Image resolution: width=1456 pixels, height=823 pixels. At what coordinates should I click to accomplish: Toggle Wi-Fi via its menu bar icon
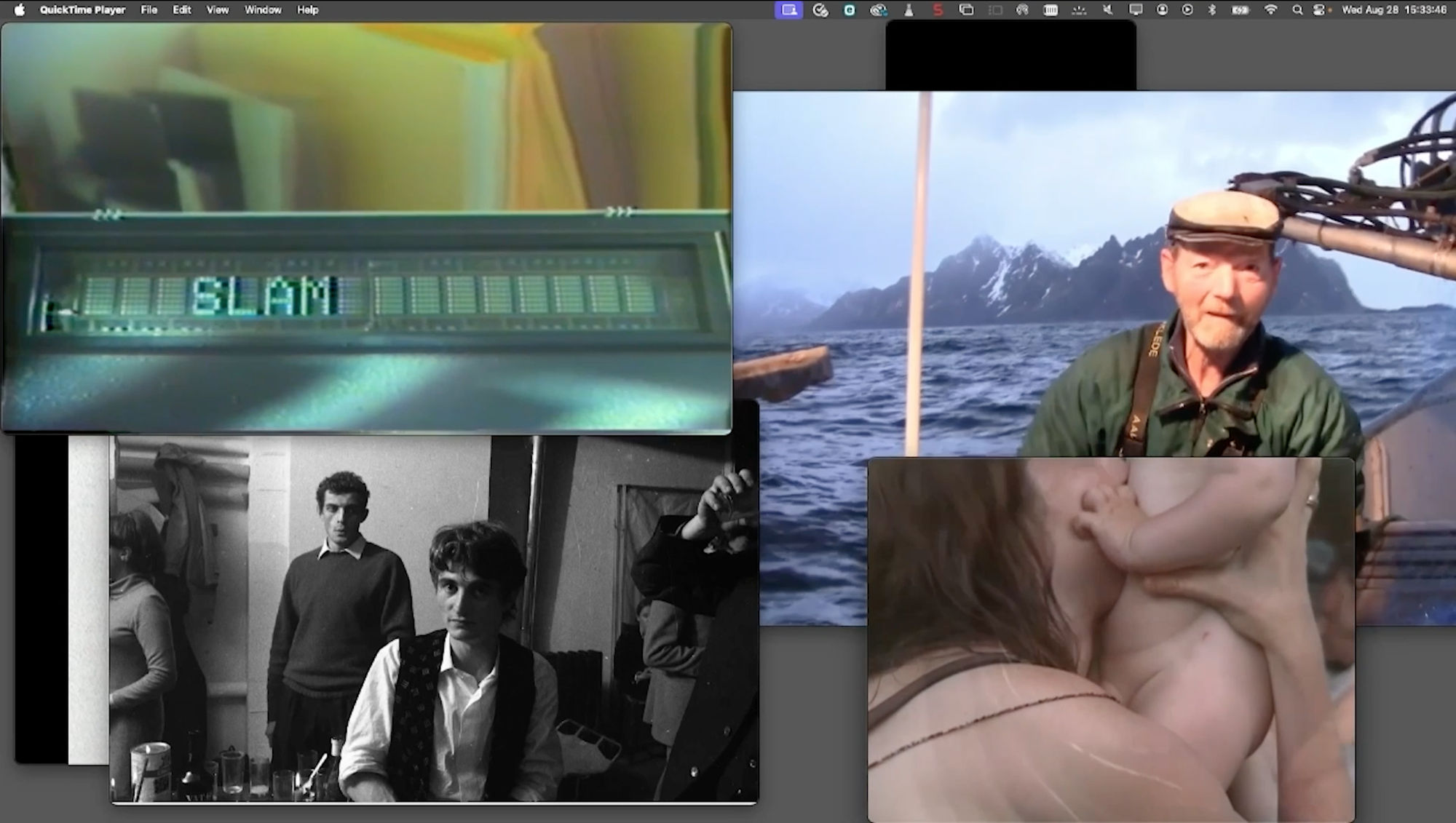point(1271,9)
